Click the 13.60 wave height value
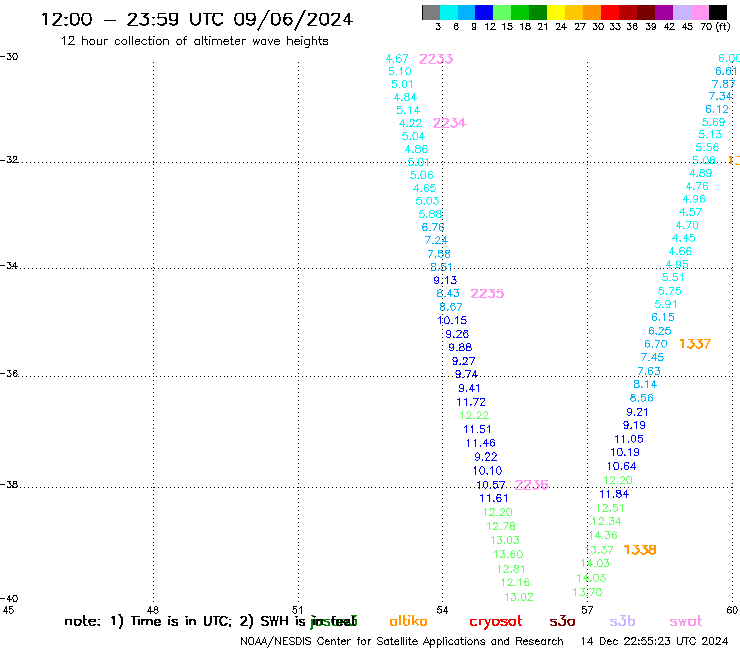 click(x=508, y=554)
